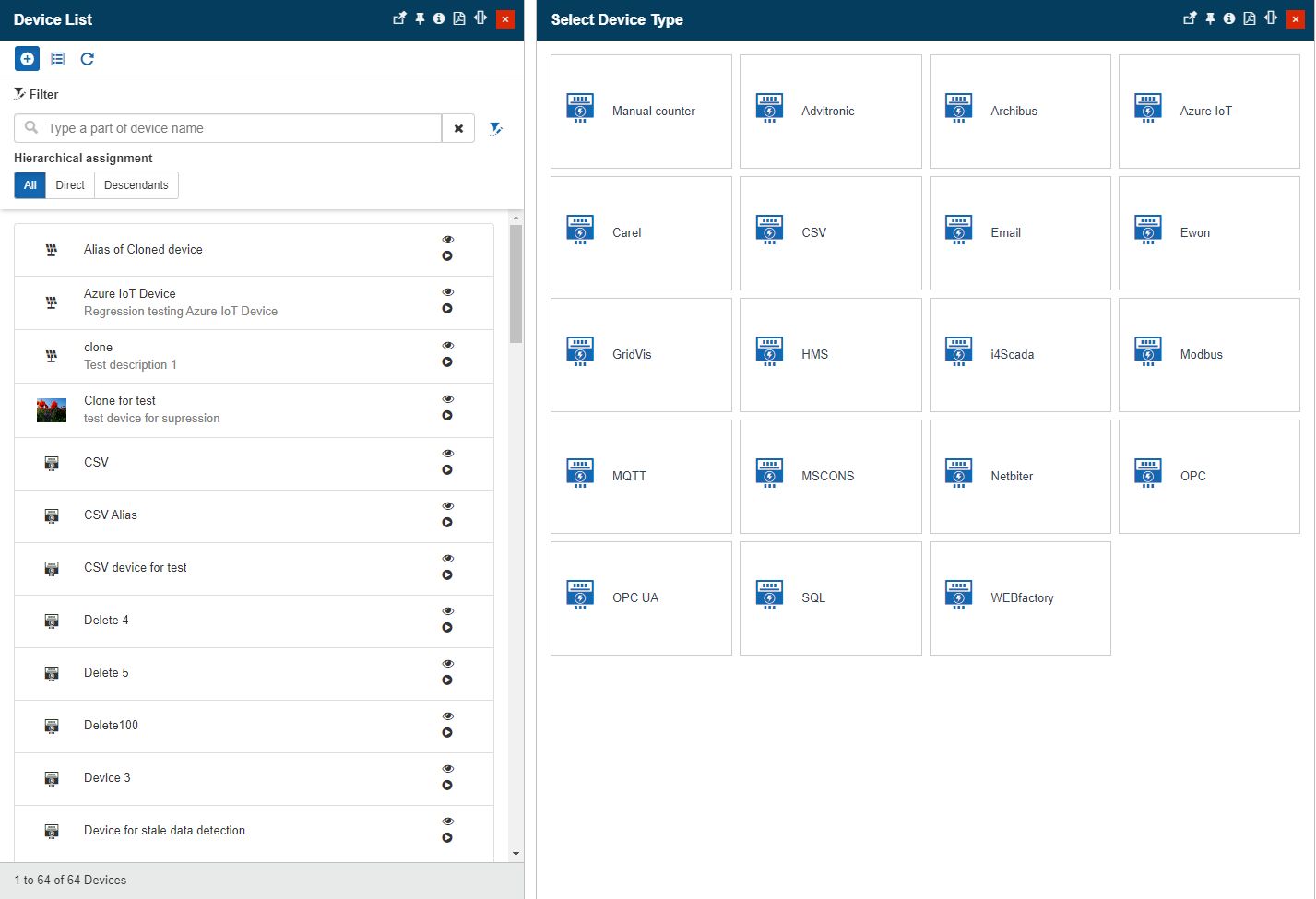Viewport: 1316px width, 899px height.
Task: Collapse the Filter section header
Action: point(36,94)
